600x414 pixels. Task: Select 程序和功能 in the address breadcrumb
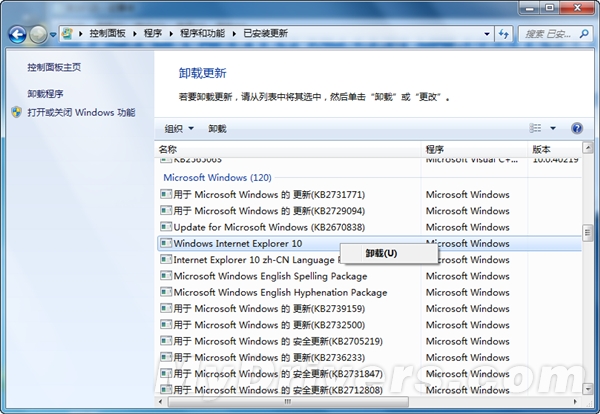pyautogui.click(x=202, y=34)
